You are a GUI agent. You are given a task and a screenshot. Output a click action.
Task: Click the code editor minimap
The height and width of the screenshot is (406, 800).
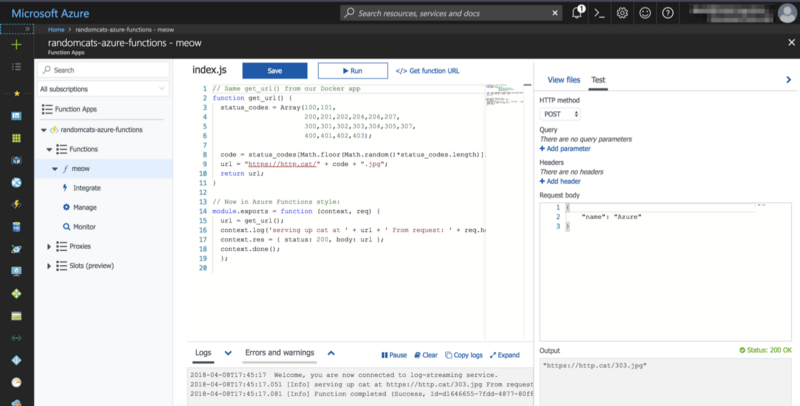[505, 95]
